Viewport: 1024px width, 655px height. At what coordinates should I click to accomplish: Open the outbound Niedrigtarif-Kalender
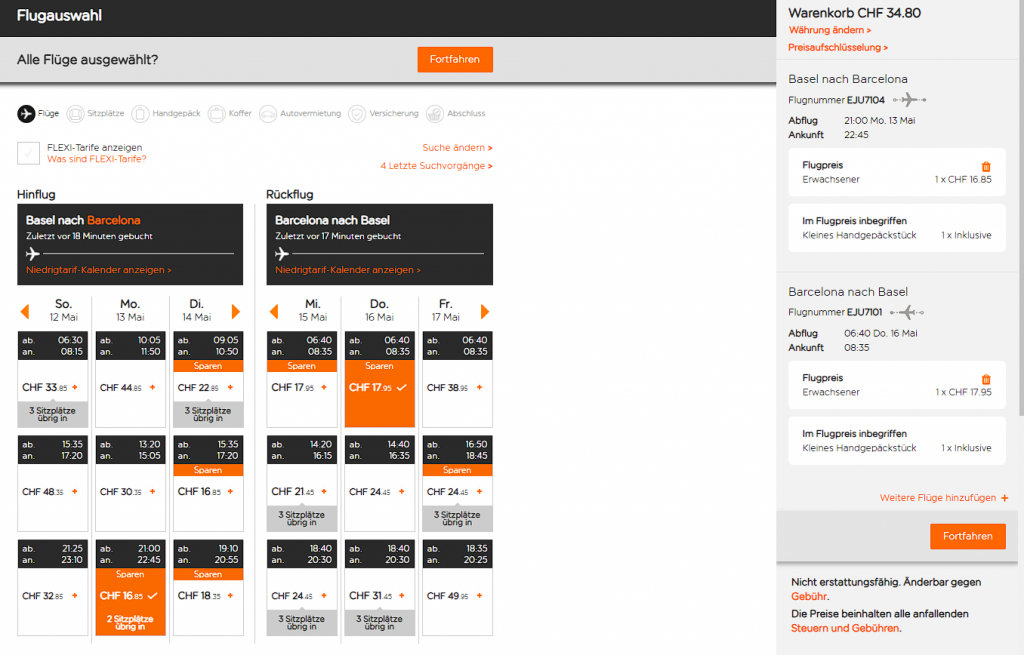pos(99,270)
